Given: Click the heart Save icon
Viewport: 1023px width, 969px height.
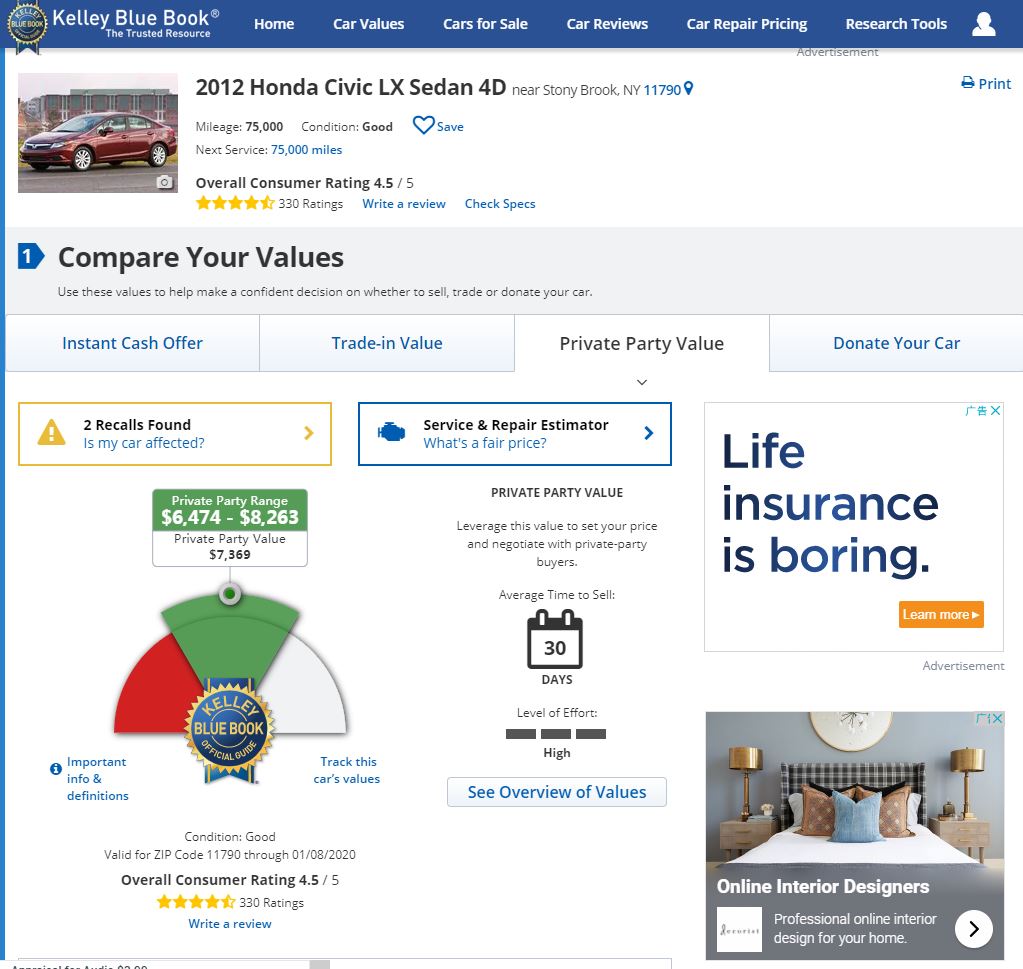Looking at the screenshot, I should coord(424,126).
